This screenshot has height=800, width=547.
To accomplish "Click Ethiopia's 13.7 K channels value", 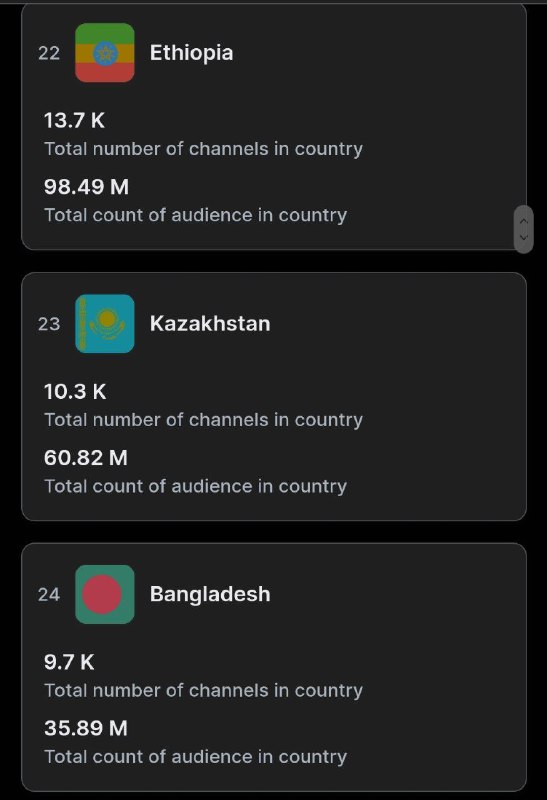I will click(74, 121).
